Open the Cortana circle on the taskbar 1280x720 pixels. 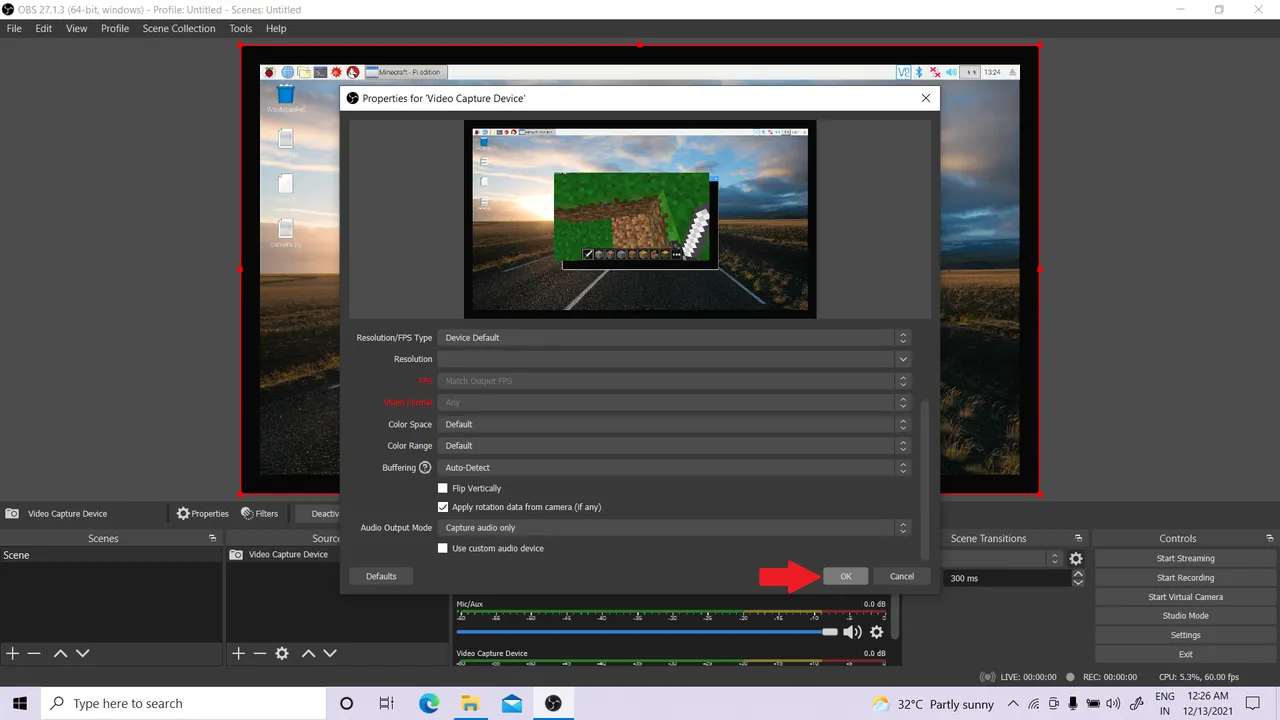[x=346, y=703]
